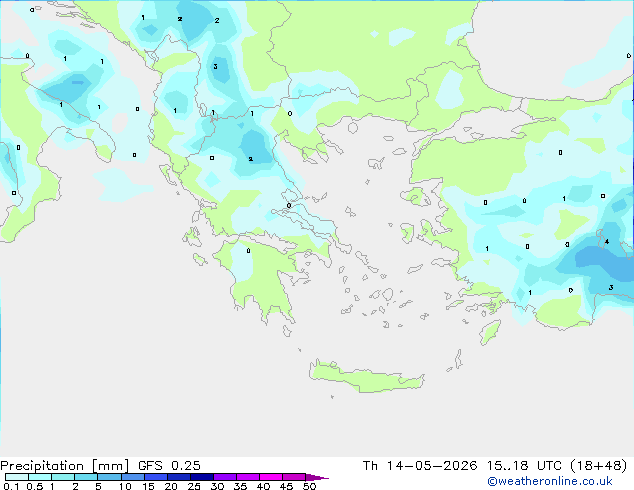The image size is (634, 490).
Task: Click the '0.5' legend scale label
Action: coord(35,486)
